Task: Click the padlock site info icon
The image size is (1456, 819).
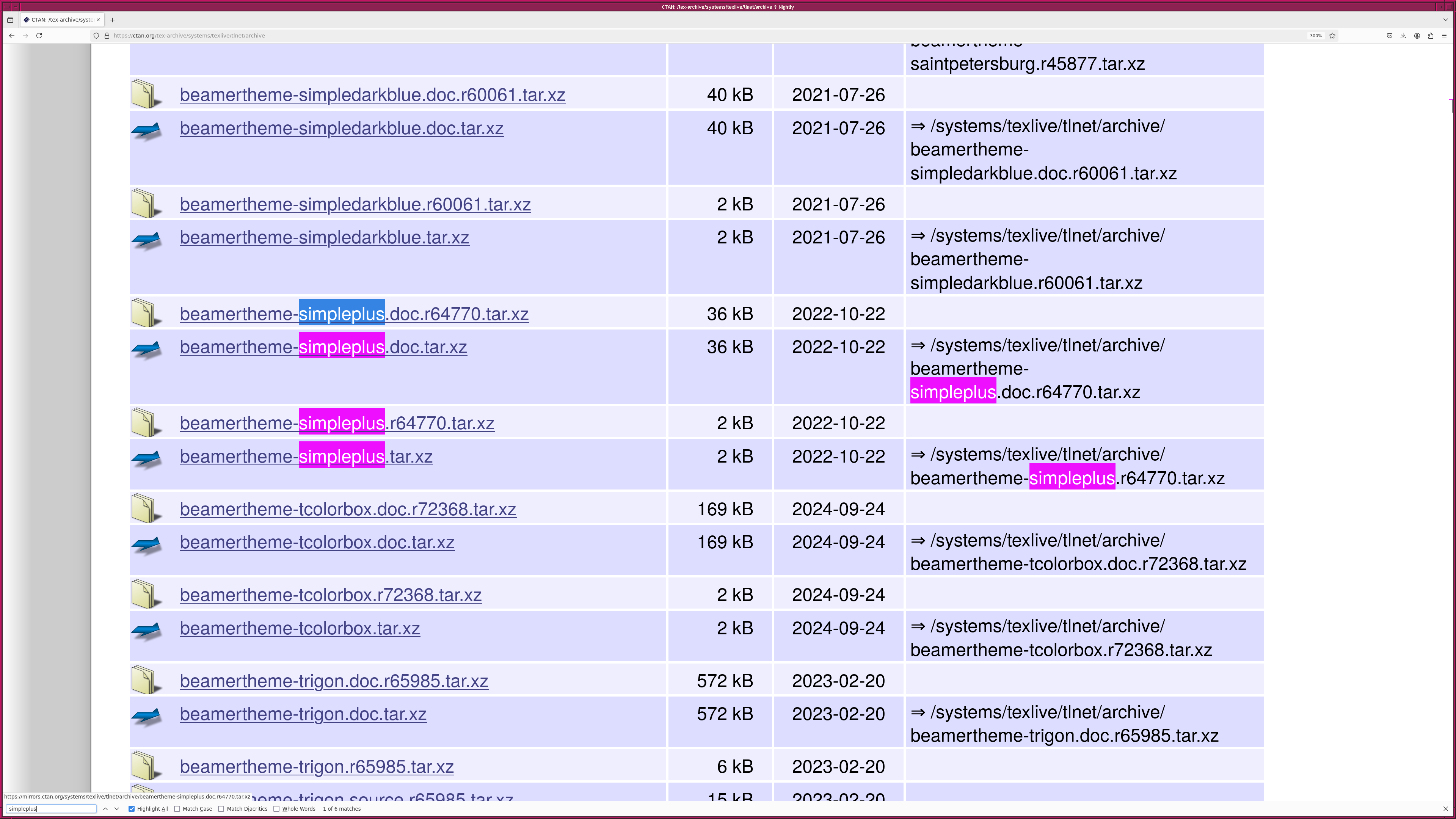Action: click(106, 36)
